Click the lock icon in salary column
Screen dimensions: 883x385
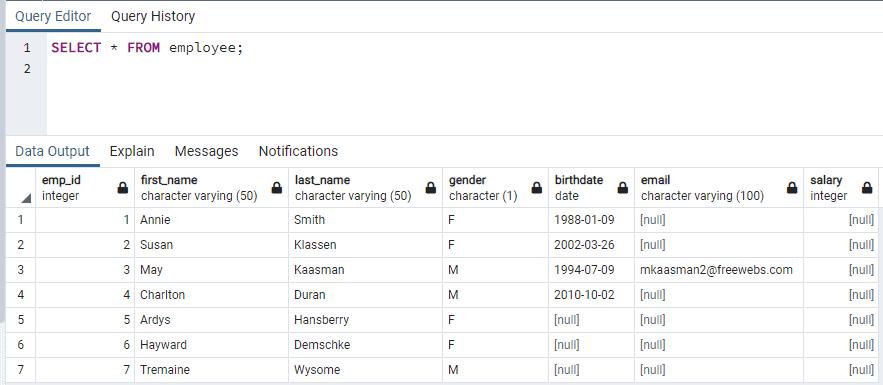pyautogui.click(x=867, y=188)
